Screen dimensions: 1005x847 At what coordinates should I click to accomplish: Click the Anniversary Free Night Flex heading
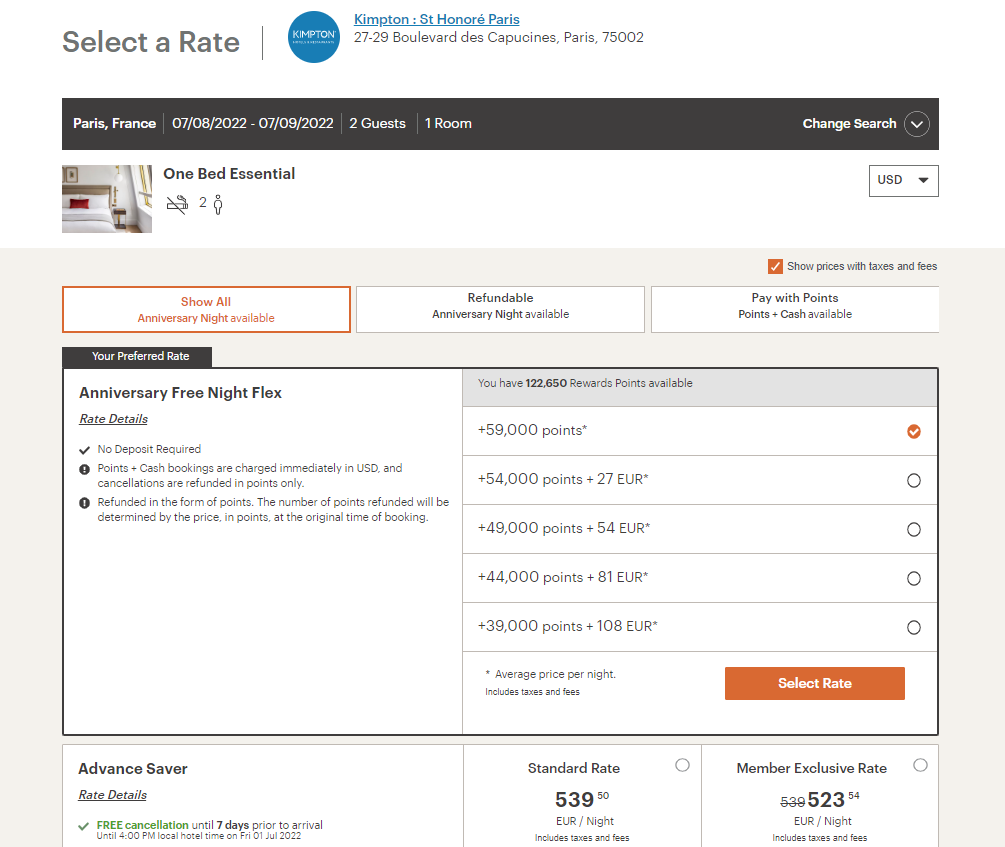tap(180, 393)
